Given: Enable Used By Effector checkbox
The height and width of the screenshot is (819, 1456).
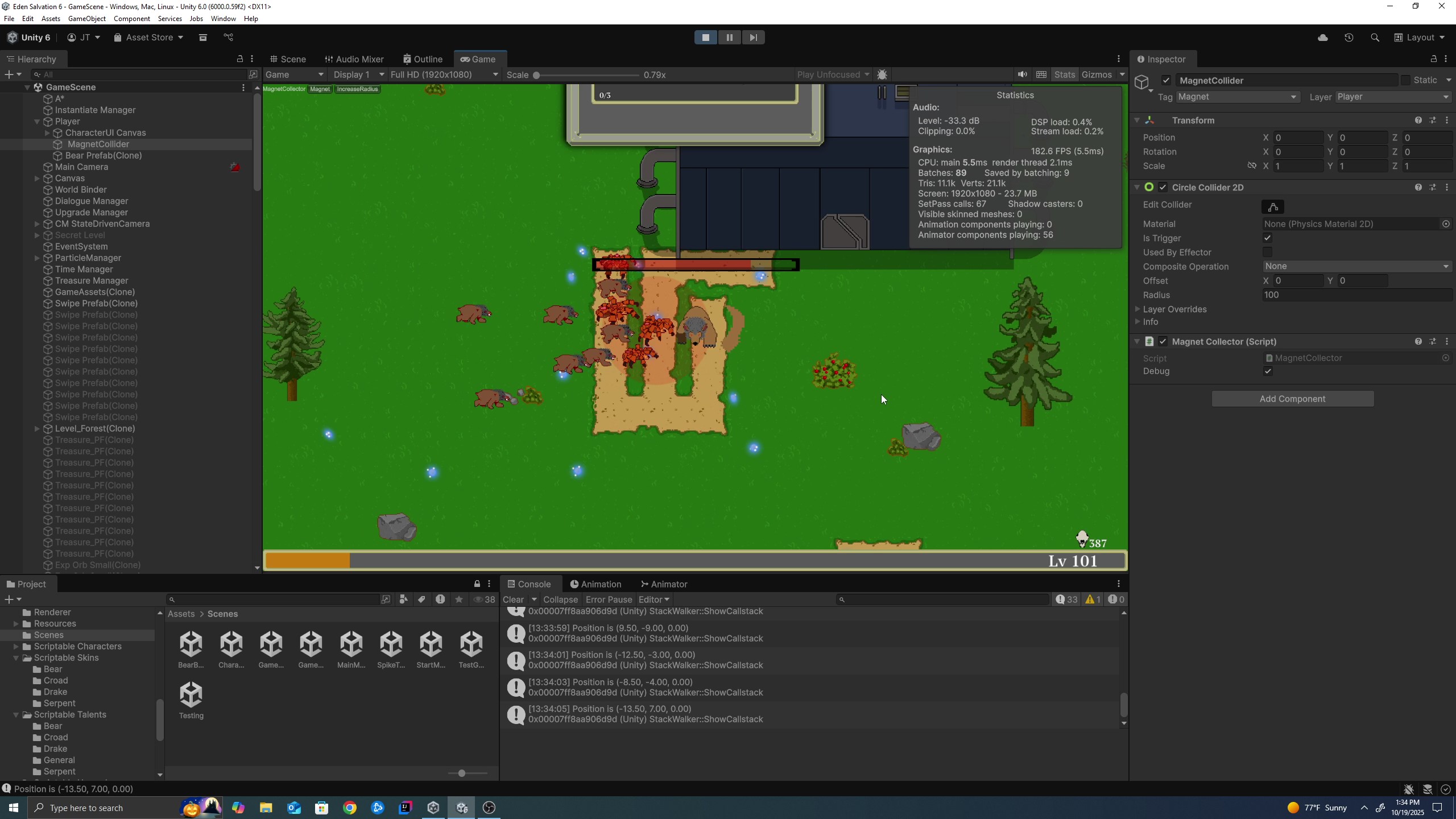Looking at the screenshot, I should (x=1267, y=253).
